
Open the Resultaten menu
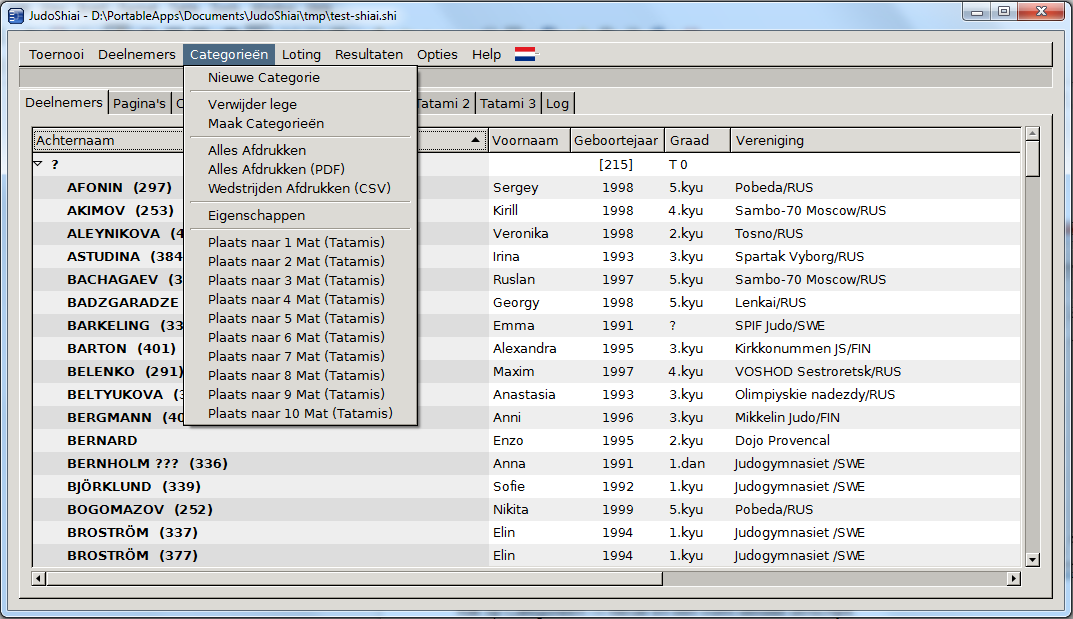(369, 55)
